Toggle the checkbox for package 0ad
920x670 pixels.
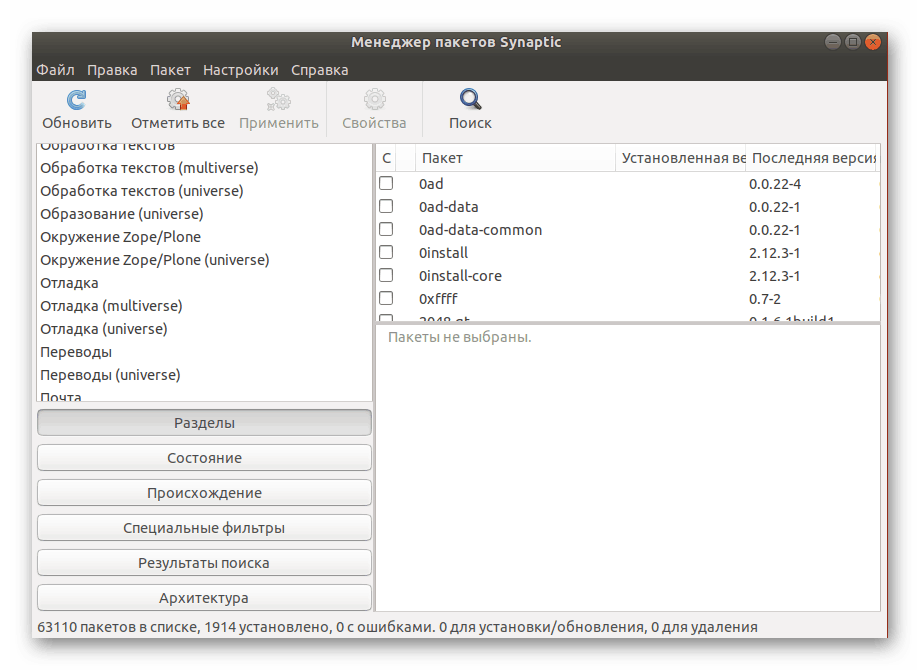click(x=386, y=184)
